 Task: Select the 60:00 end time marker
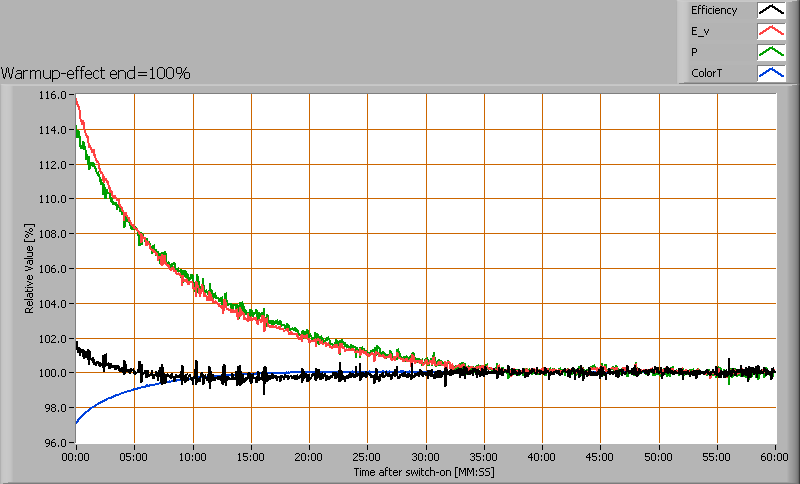point(775,456)
